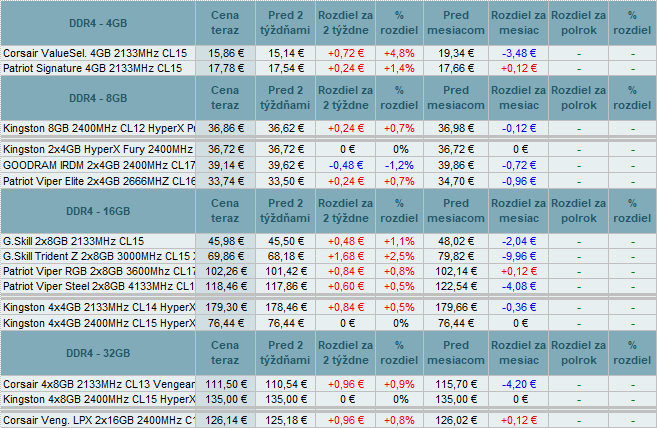This screenshot has height=428, width=657.
Task: Click Kingston 4x8GB 2400MHz CL15 HyperX name
Action: pyautogui.click(x=99, y=399)
